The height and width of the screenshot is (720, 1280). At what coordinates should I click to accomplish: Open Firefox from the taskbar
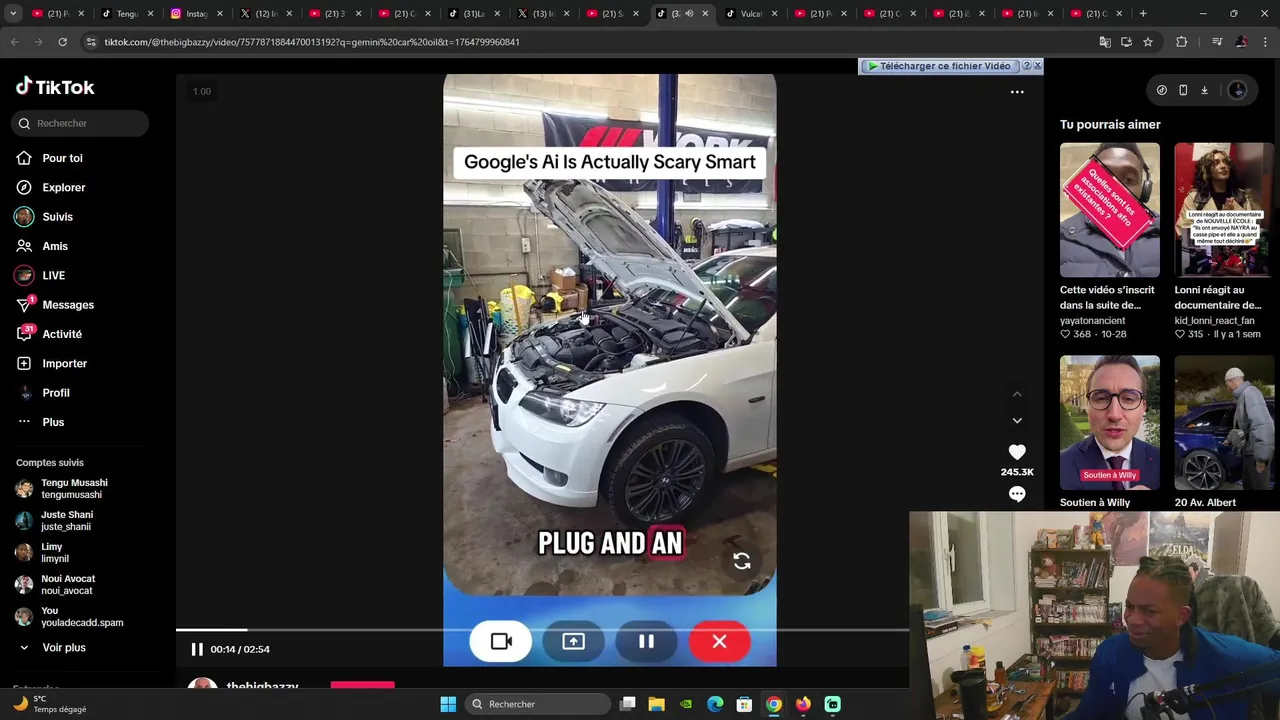803,704
